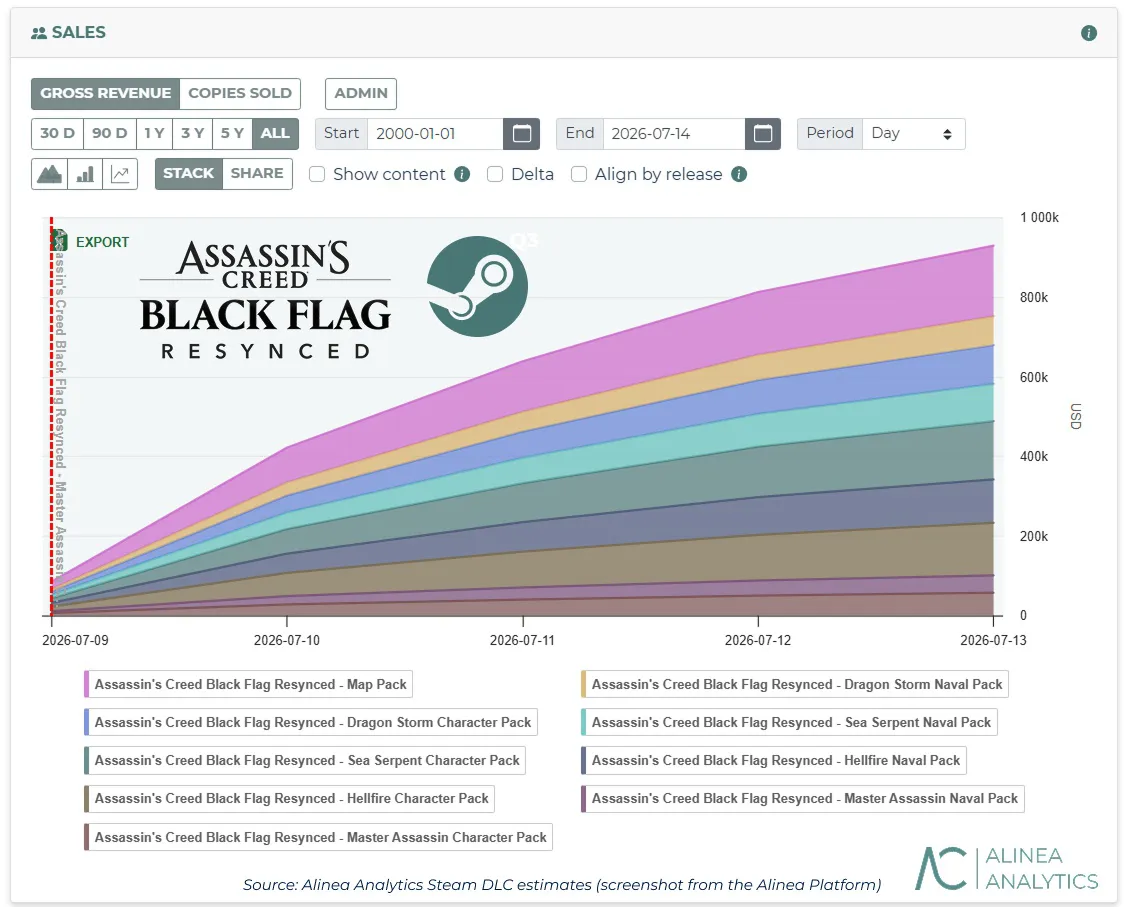The width and height of the screenshot is (1127, 907).
Task: Switch to bar chart view
Action: [x=85, y=174]
